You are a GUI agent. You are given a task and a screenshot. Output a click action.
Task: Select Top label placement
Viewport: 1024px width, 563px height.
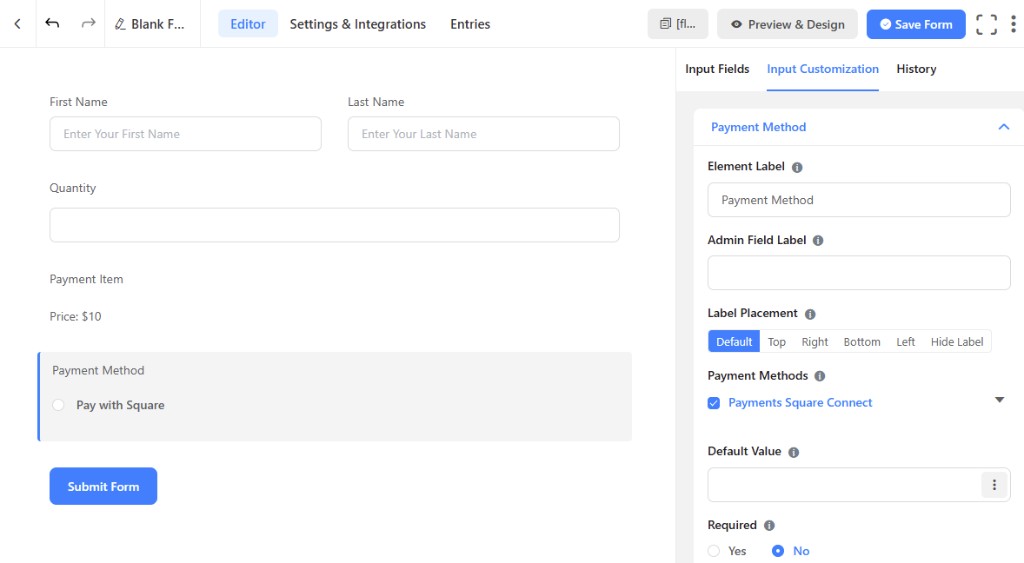coord(776,342)
